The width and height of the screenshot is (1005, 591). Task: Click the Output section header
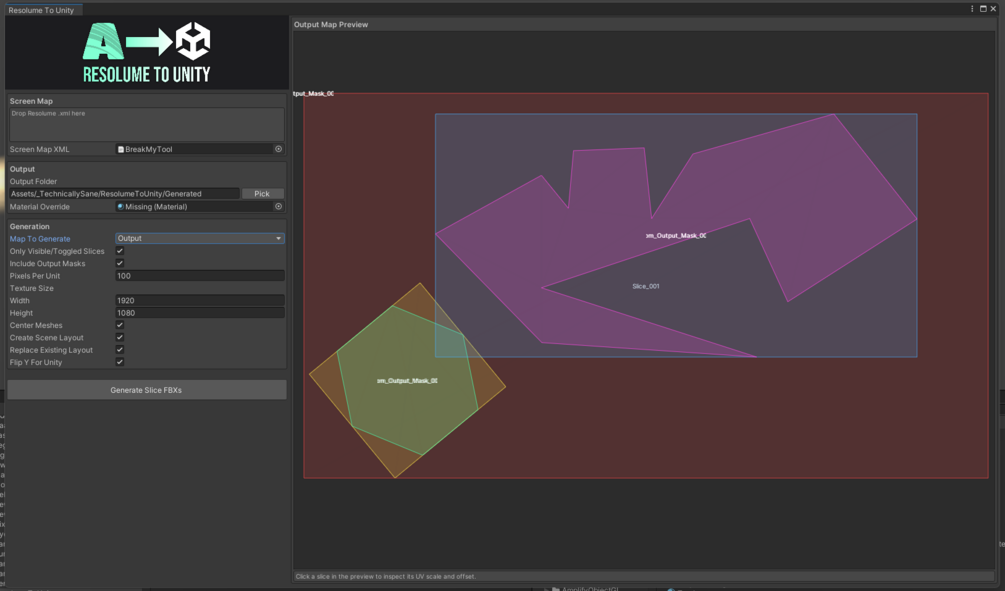(22, 169)
